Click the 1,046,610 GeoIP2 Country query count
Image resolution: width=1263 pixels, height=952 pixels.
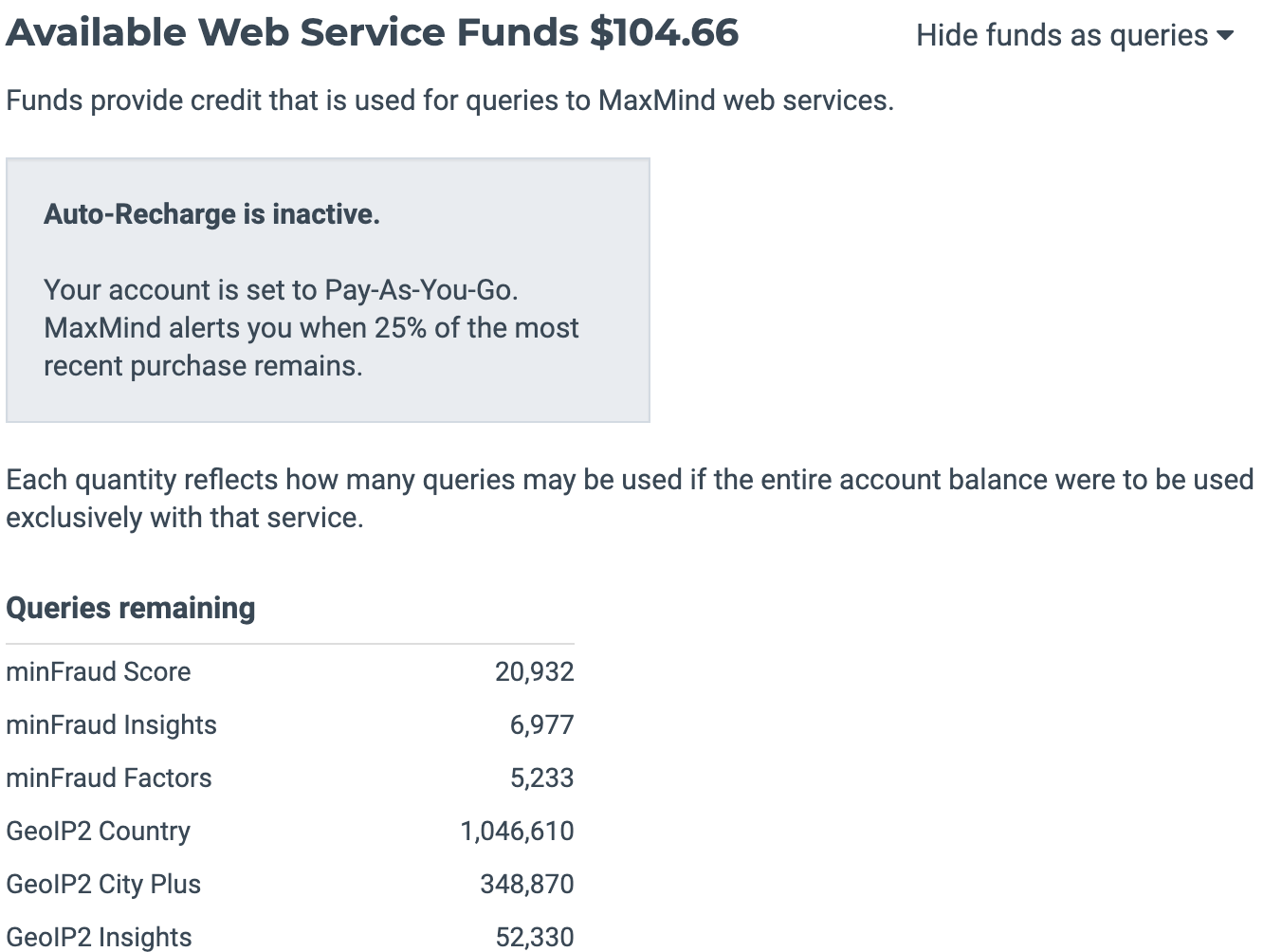(x=517, y=832)
